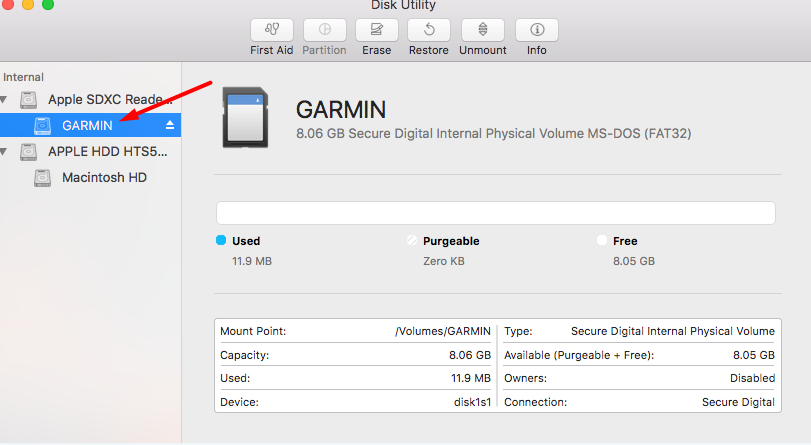Click the APPLE HDD drive icon
The image size is (811, 445).
(28, 152)
